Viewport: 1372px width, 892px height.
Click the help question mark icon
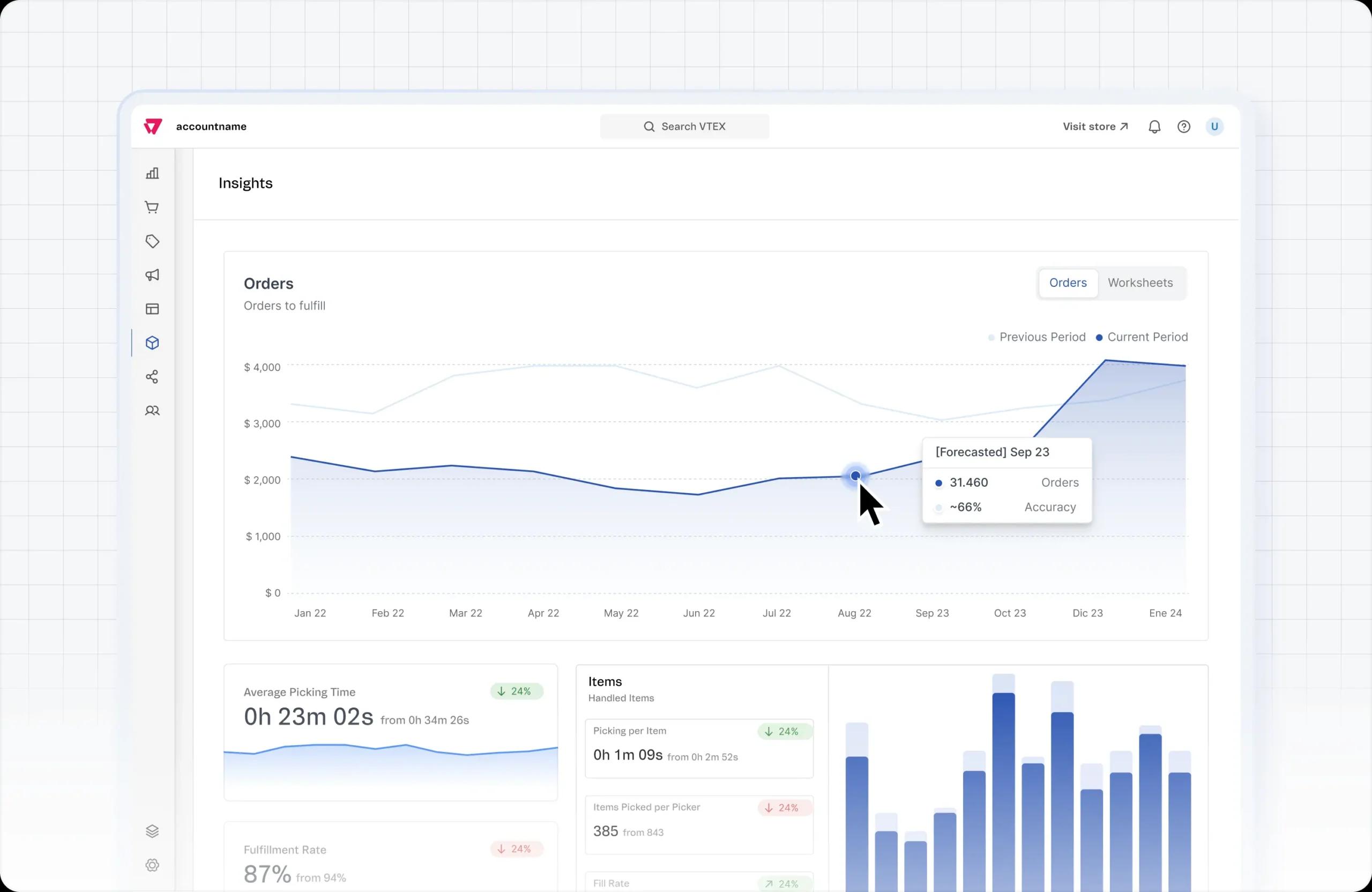pos(1183,127)
